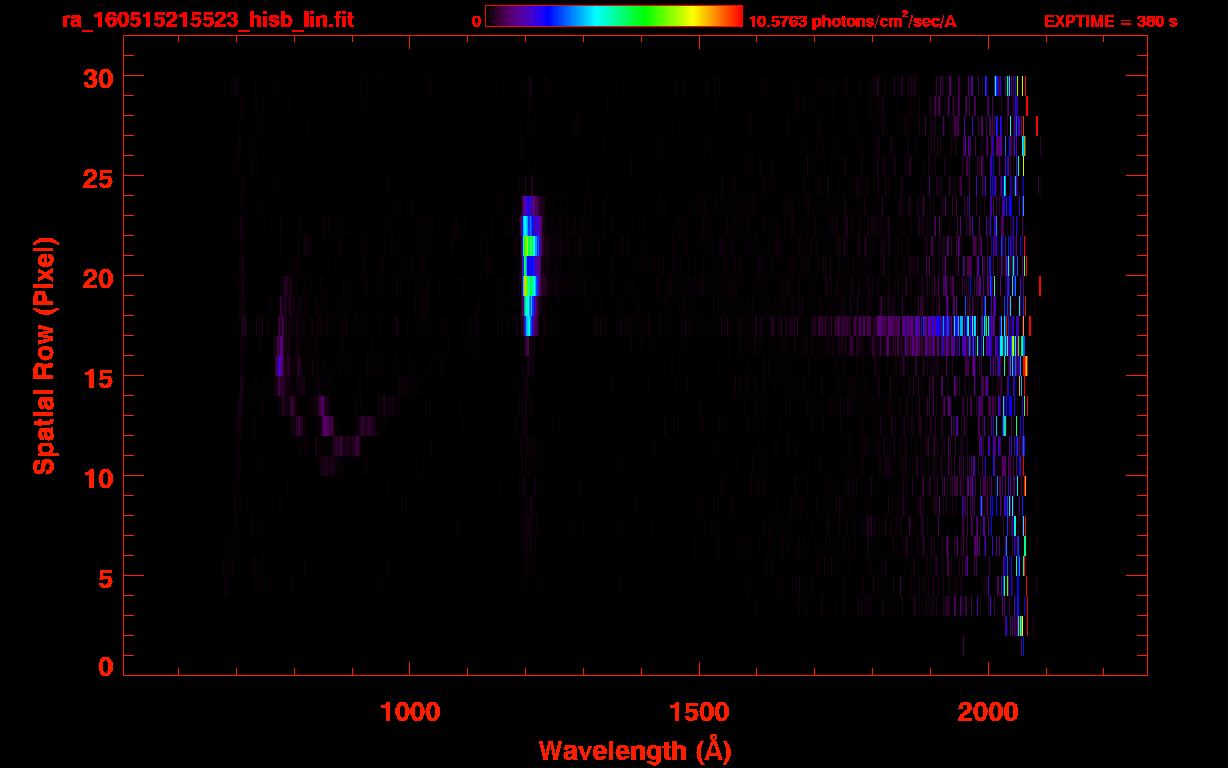Click the bright emission feature near 1216 Å
The image size is (1228, 768).
[531, 265]
